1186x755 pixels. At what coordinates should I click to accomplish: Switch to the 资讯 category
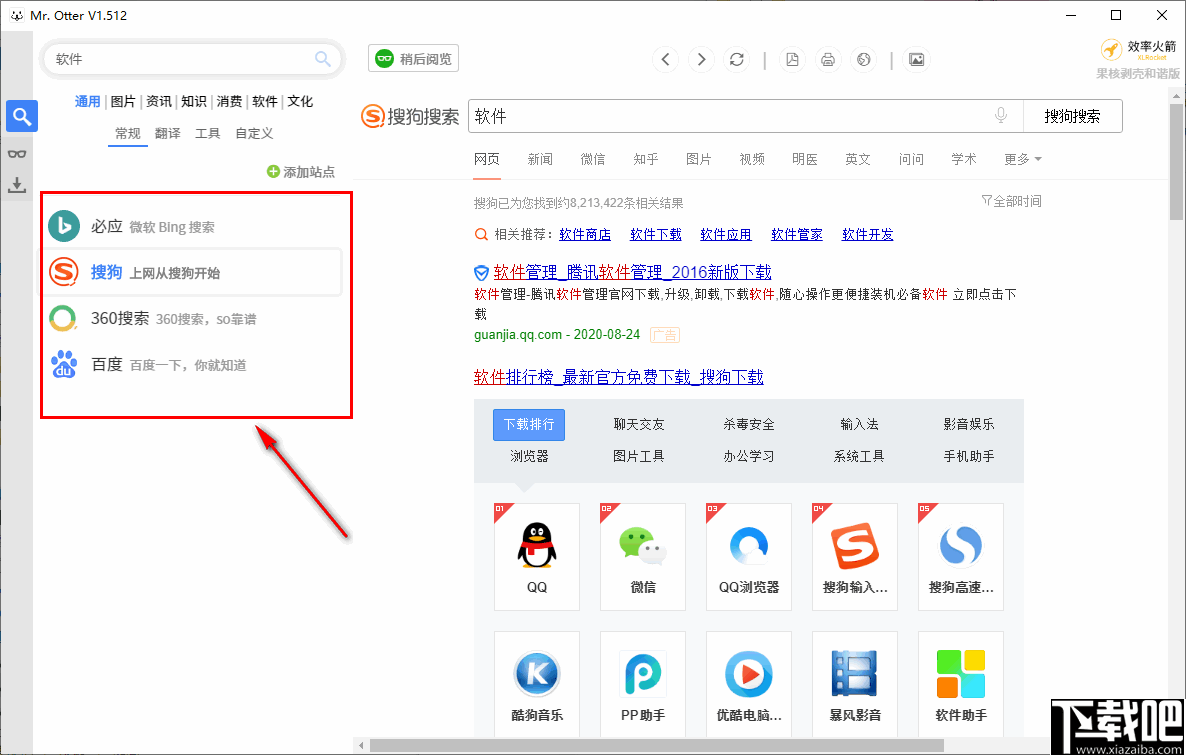(x=158, y=101)
